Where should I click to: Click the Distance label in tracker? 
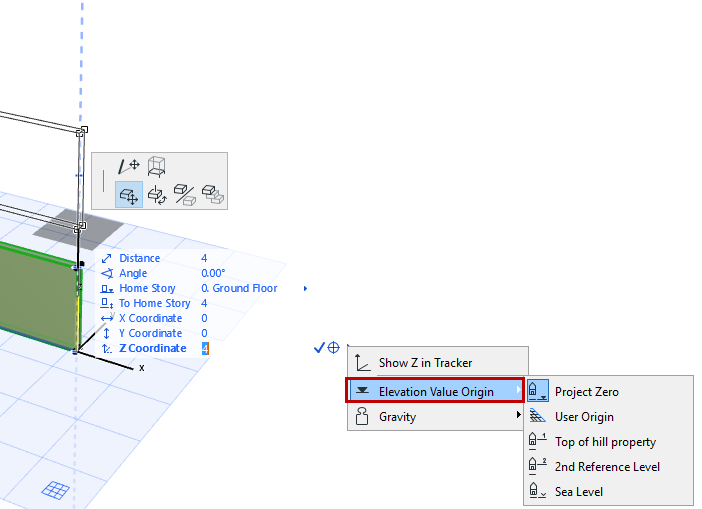point(140,258)
